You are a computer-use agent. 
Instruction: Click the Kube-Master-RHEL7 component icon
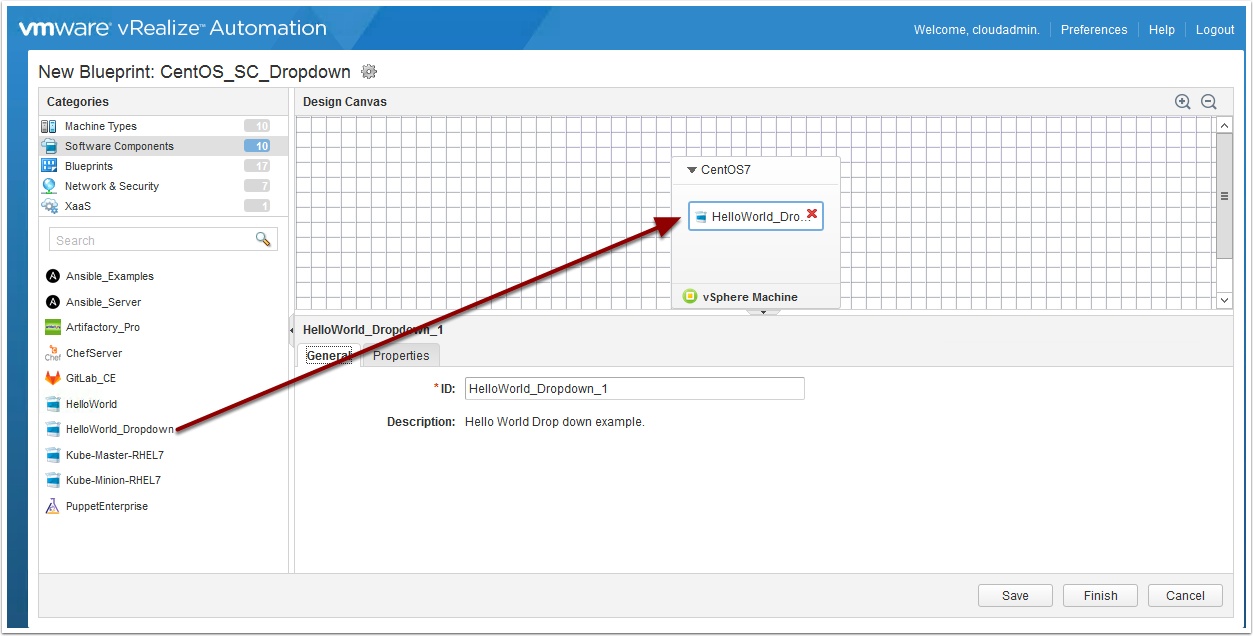[x=53, y=455]
